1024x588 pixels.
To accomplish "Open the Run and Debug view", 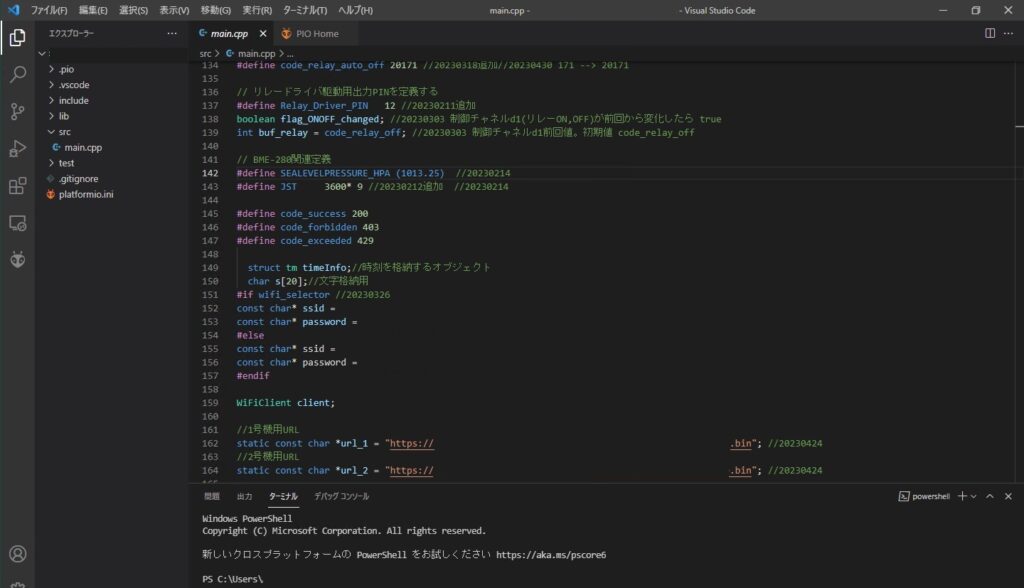I will (17, 148).
